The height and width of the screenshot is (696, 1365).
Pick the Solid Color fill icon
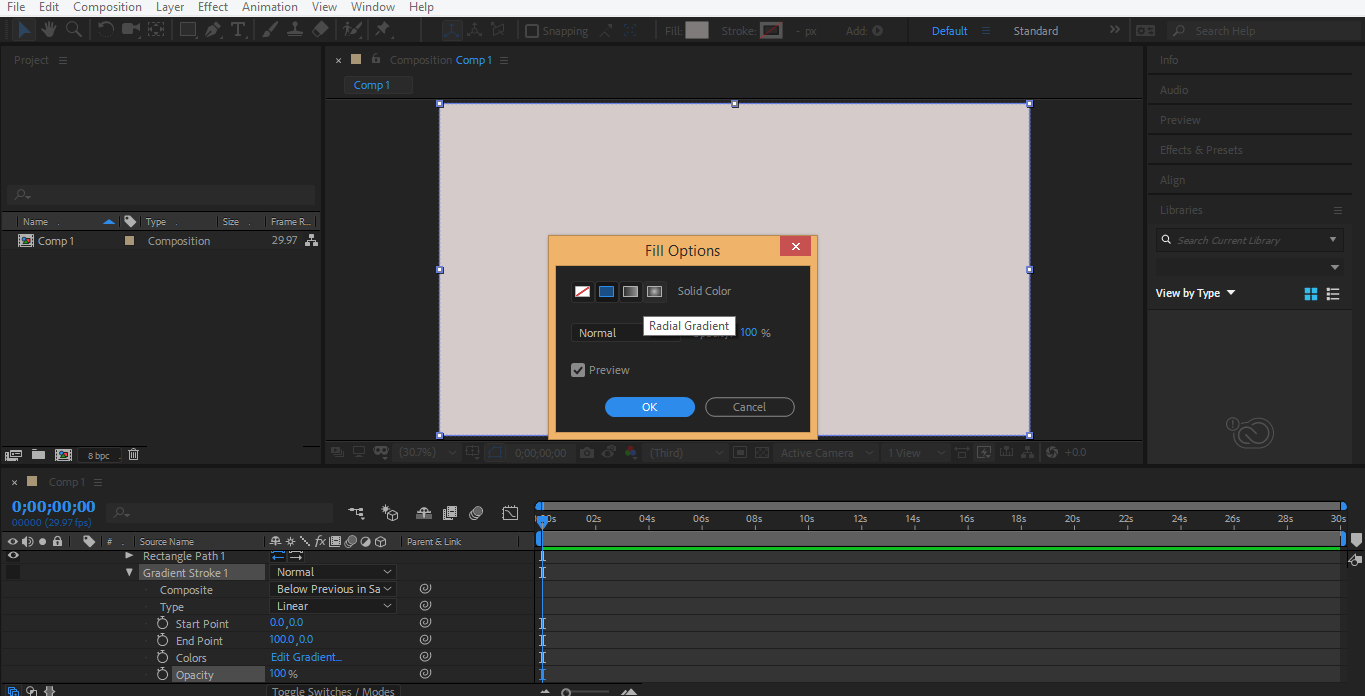coord(606,292)
